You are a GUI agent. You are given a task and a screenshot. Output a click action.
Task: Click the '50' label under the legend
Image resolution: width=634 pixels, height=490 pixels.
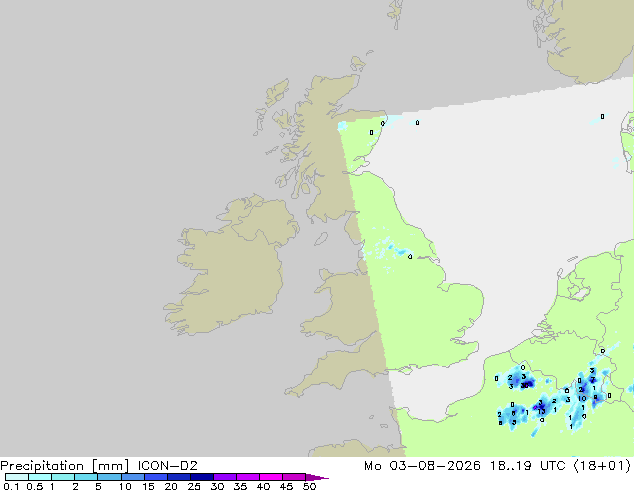310,486
